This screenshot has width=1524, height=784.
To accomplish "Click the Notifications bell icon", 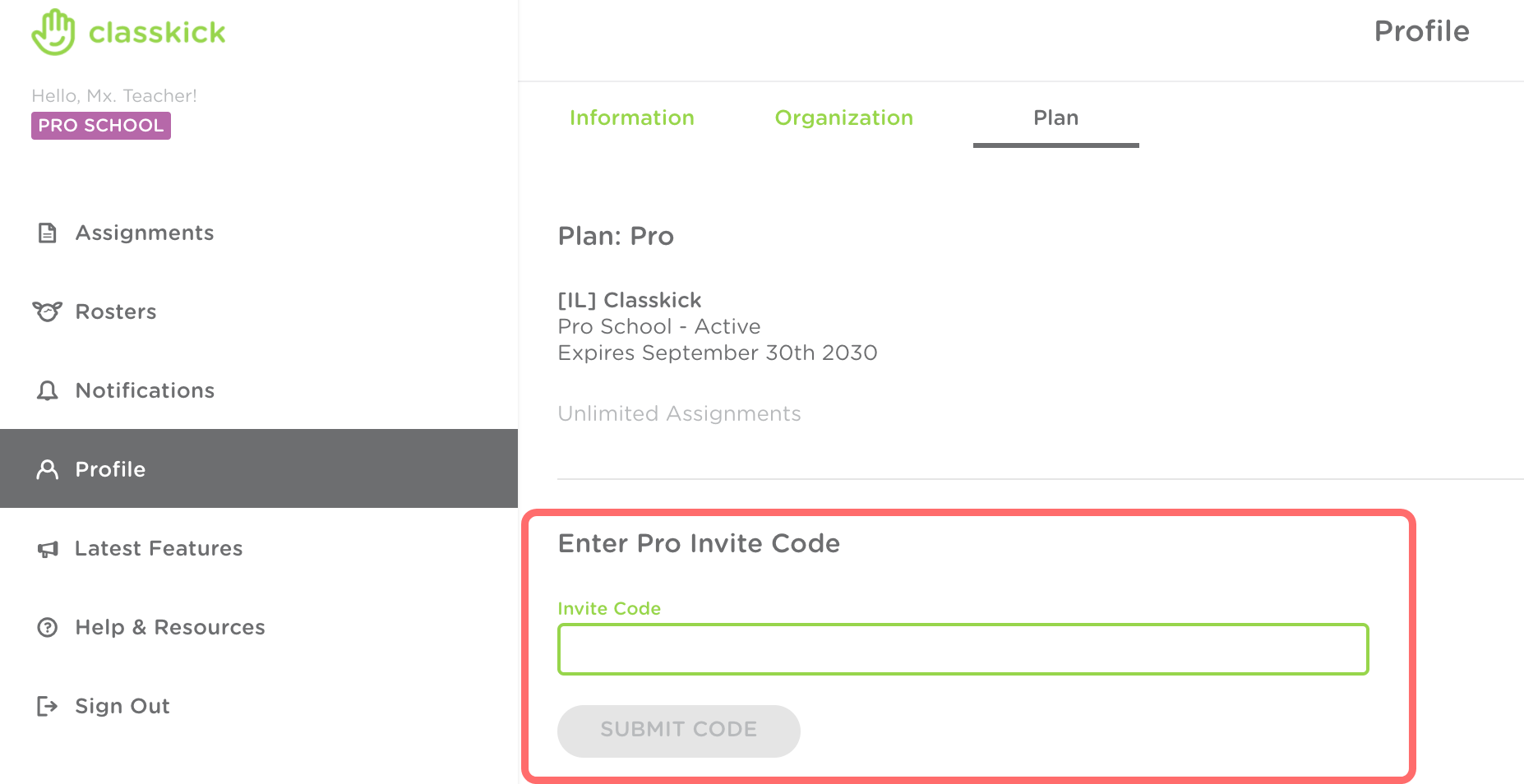I will (x=48, y=390).
